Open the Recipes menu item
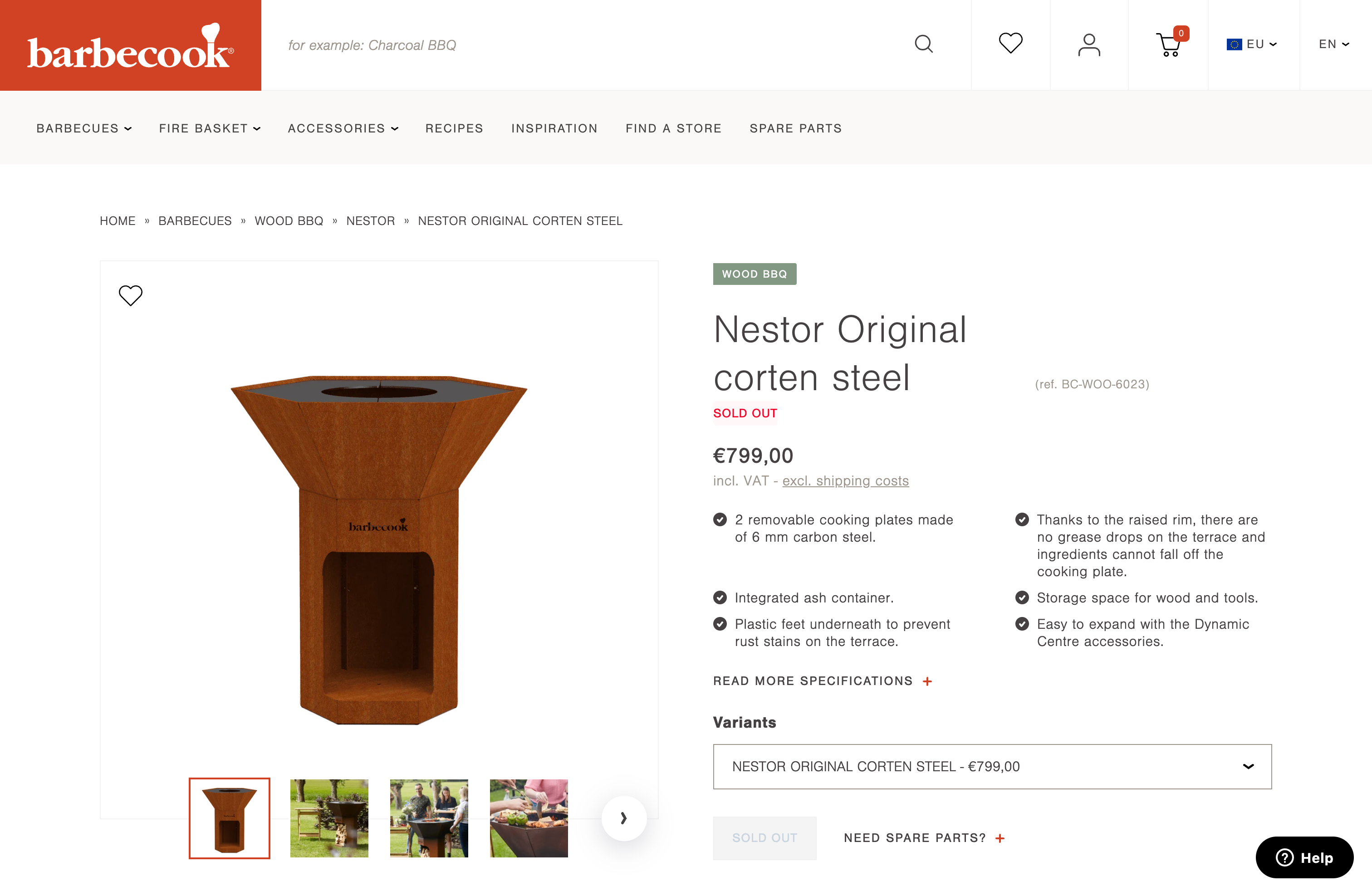1372x891 pixels. (454, 128)
